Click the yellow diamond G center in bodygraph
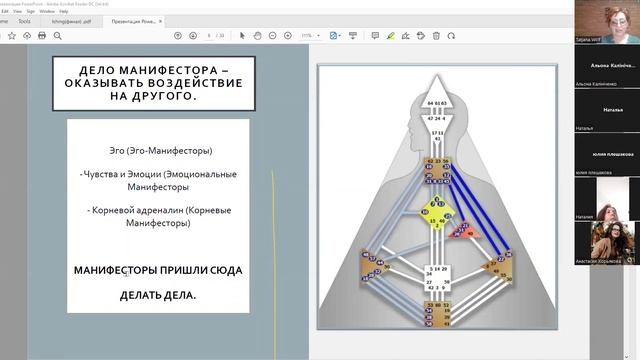This screenshot has width=640, height=360. [x=437, y=213]
